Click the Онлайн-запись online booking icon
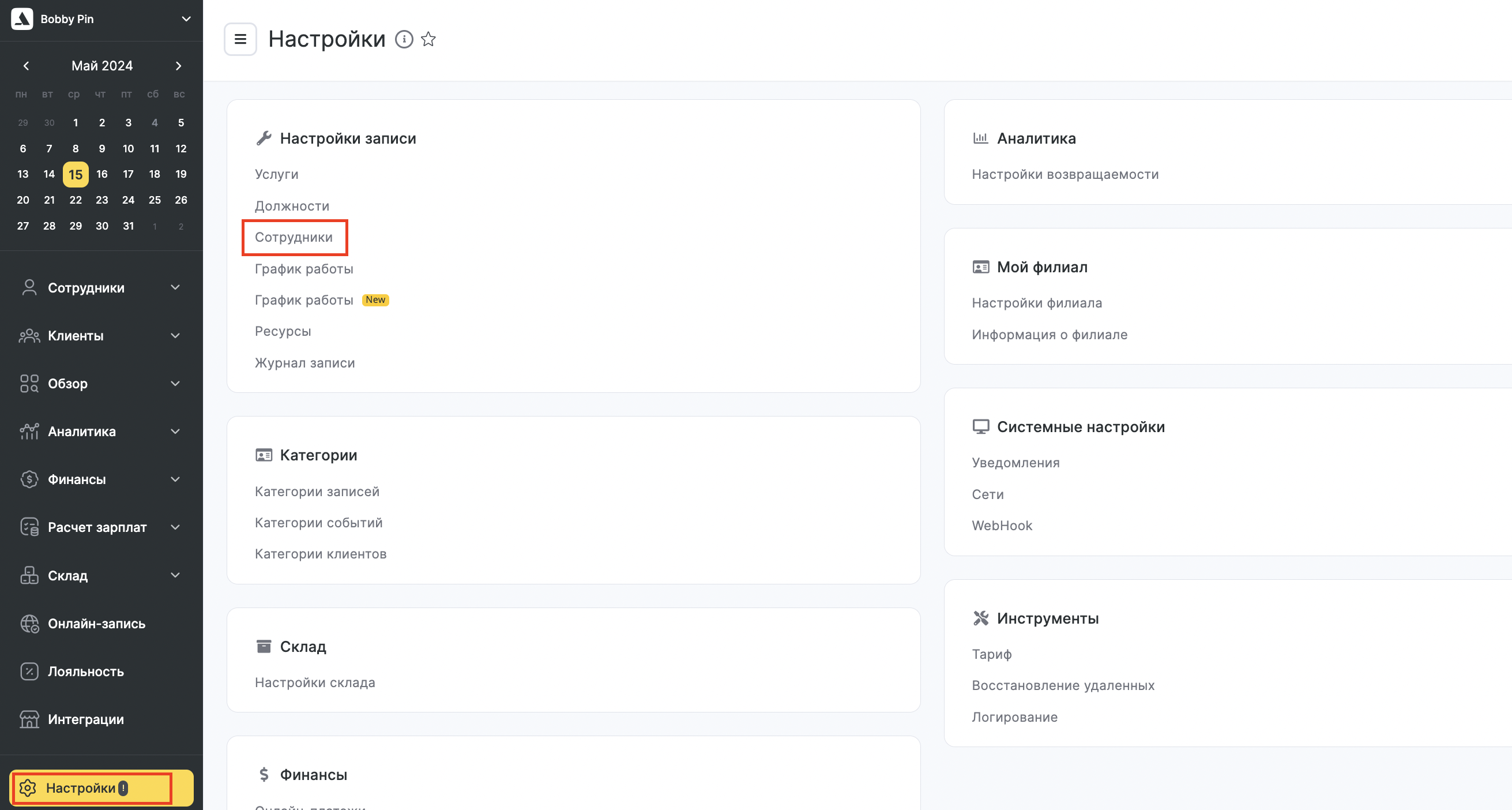The height and width of the screenshot is (810, 1512). (x=28, y=623)
